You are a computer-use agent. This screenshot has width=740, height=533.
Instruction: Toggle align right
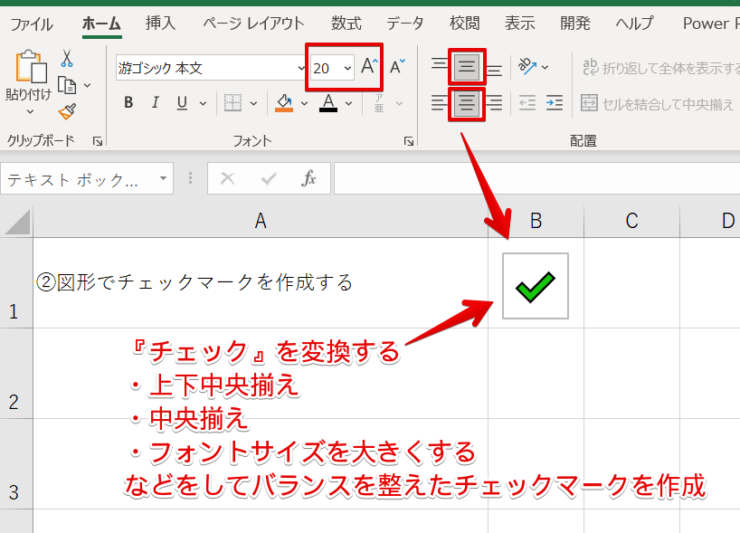coord(494,103)
